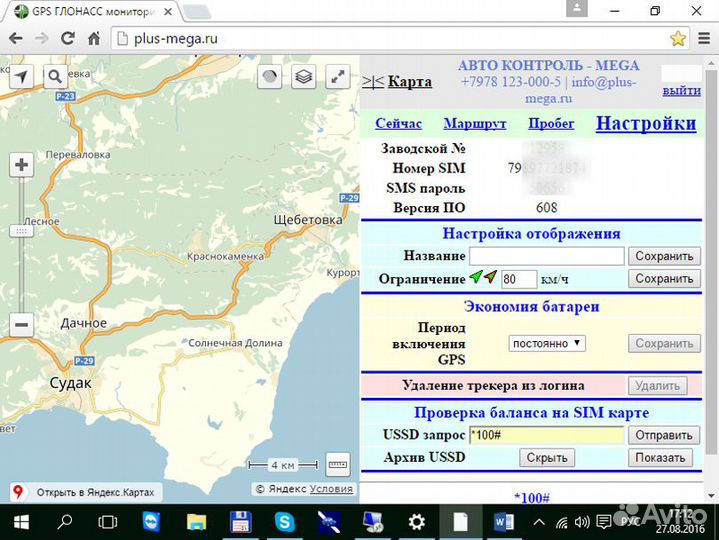The height and width of the screenshot is (540, 719).
Task: Open Skype from the taskbar
Action: click(284, 522)
